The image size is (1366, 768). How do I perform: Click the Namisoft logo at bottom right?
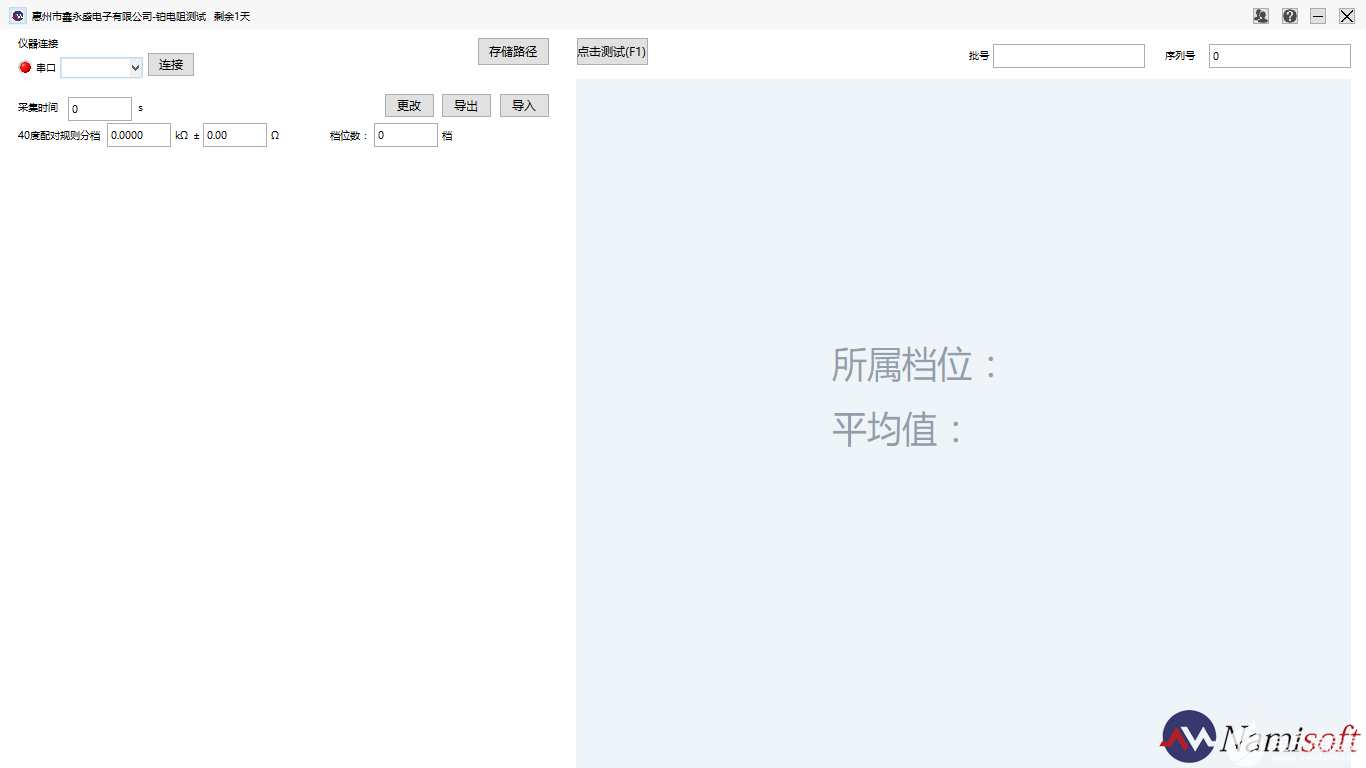(1260, 738)
